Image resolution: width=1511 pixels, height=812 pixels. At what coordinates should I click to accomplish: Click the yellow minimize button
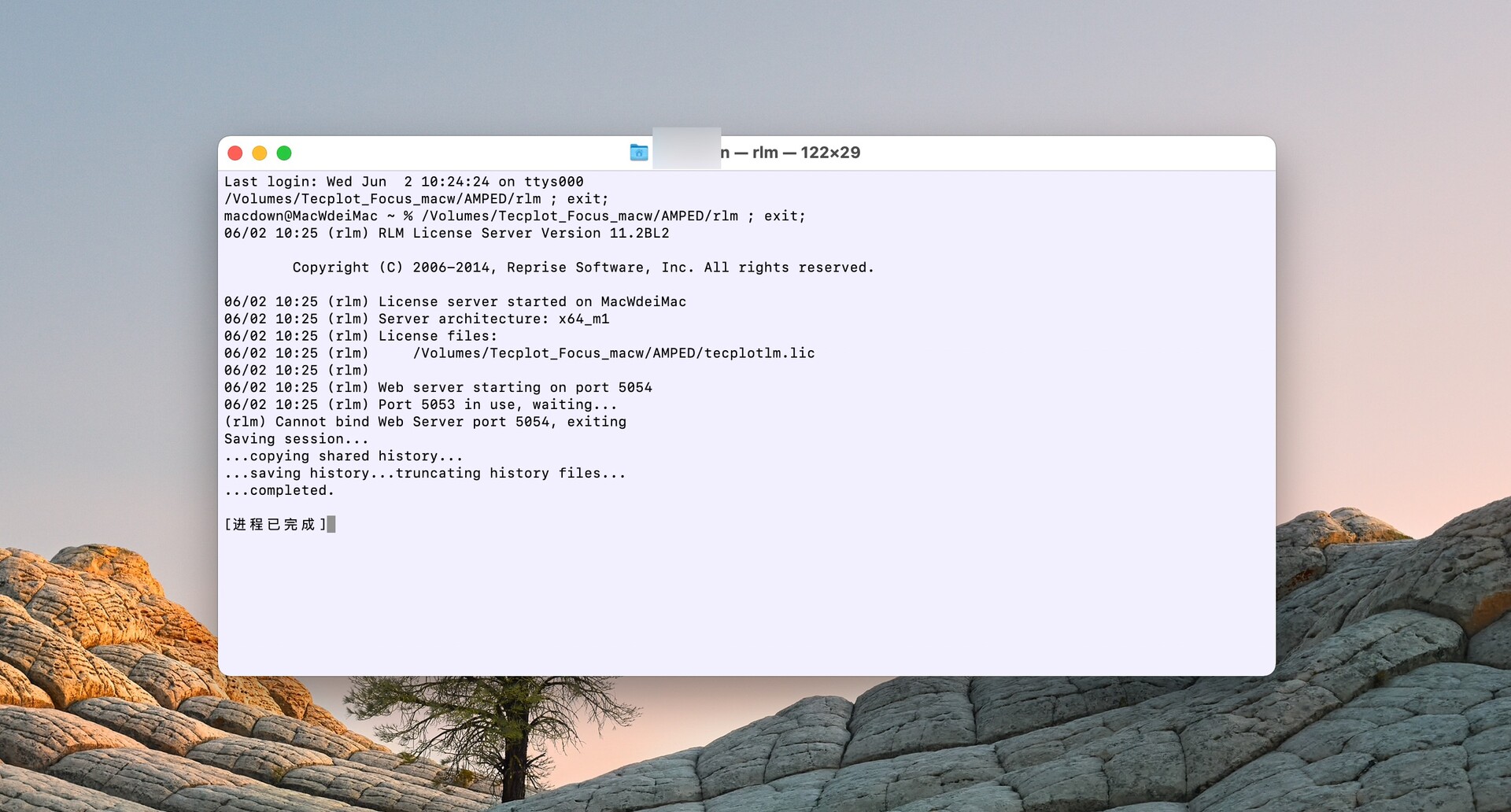coord(260,153)
